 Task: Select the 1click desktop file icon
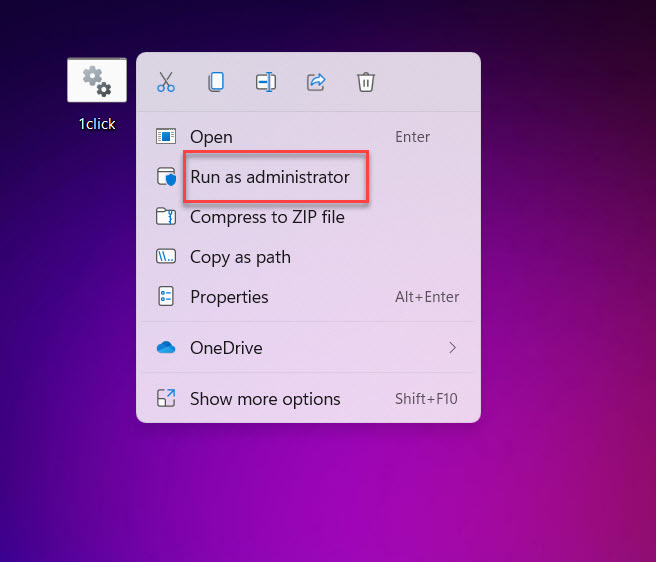97,80
